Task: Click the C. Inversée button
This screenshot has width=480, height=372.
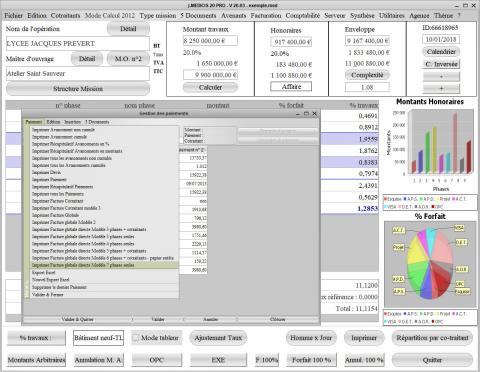Action: coord(441,64)
